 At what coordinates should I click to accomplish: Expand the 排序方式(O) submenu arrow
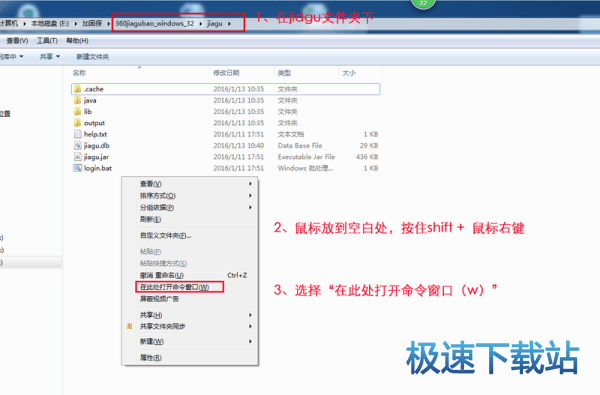pos(250,196)
